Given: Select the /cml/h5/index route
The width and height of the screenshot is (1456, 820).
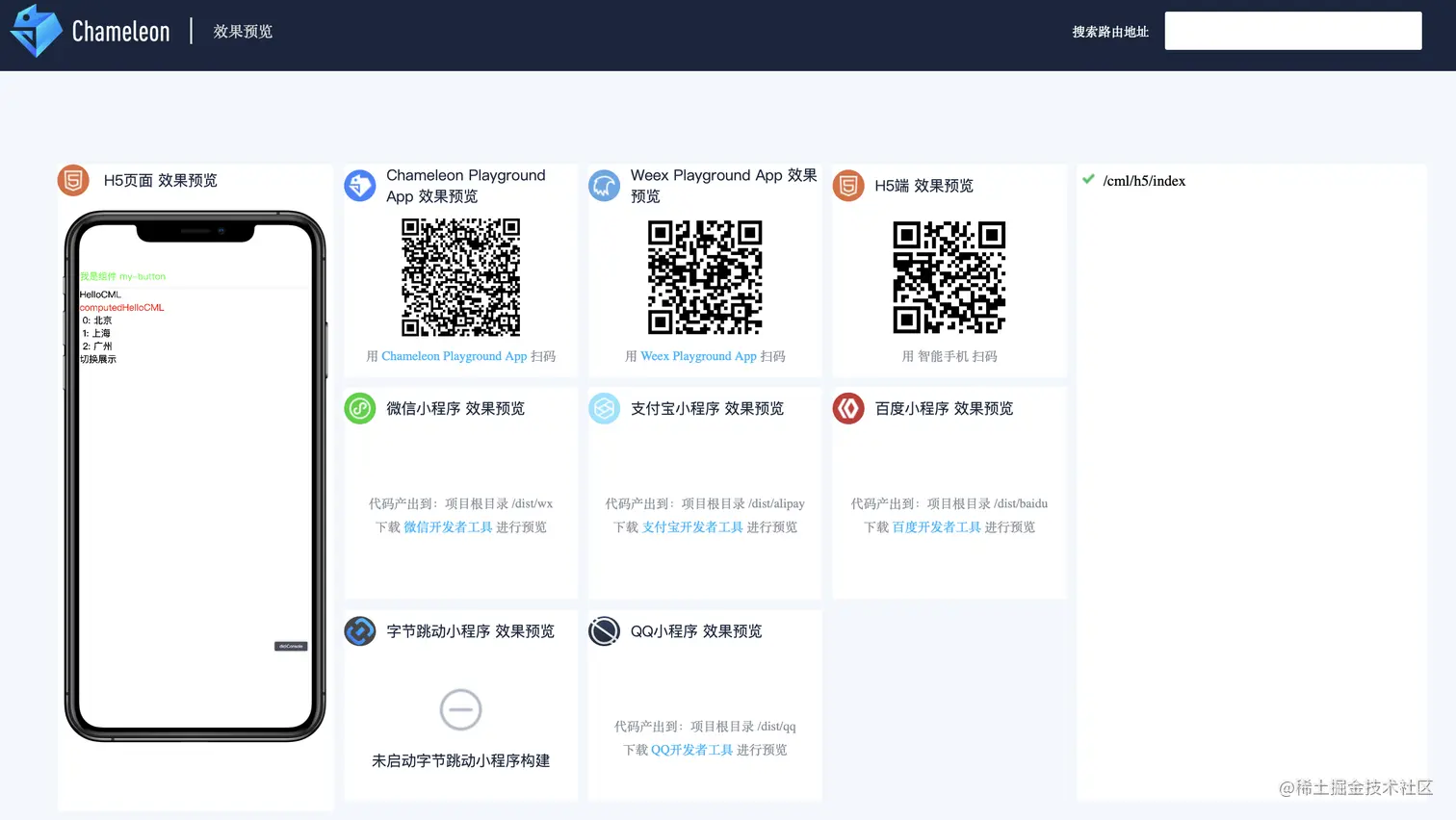Looking at the screenshot, I should [1144, 181].
